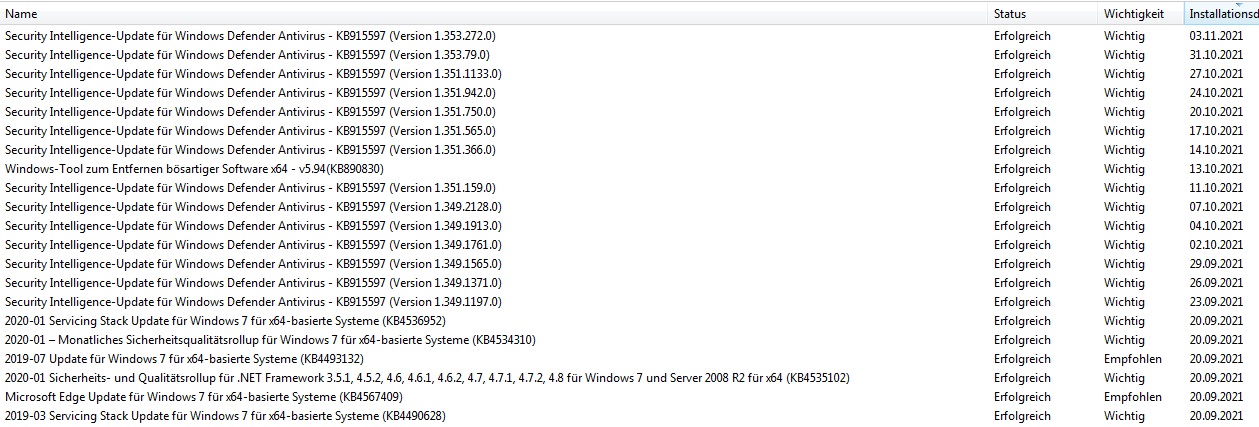Viewport: 1259px width, 427px height.
Task: Select Defender update version 1.349.1197.0
Action: [x=252, y=302]
